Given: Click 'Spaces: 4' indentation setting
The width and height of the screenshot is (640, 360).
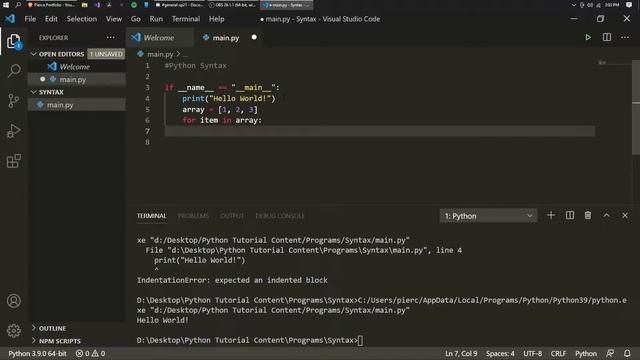Looking at the screenshot, I should pyautogui.click(x=500, y=353).
